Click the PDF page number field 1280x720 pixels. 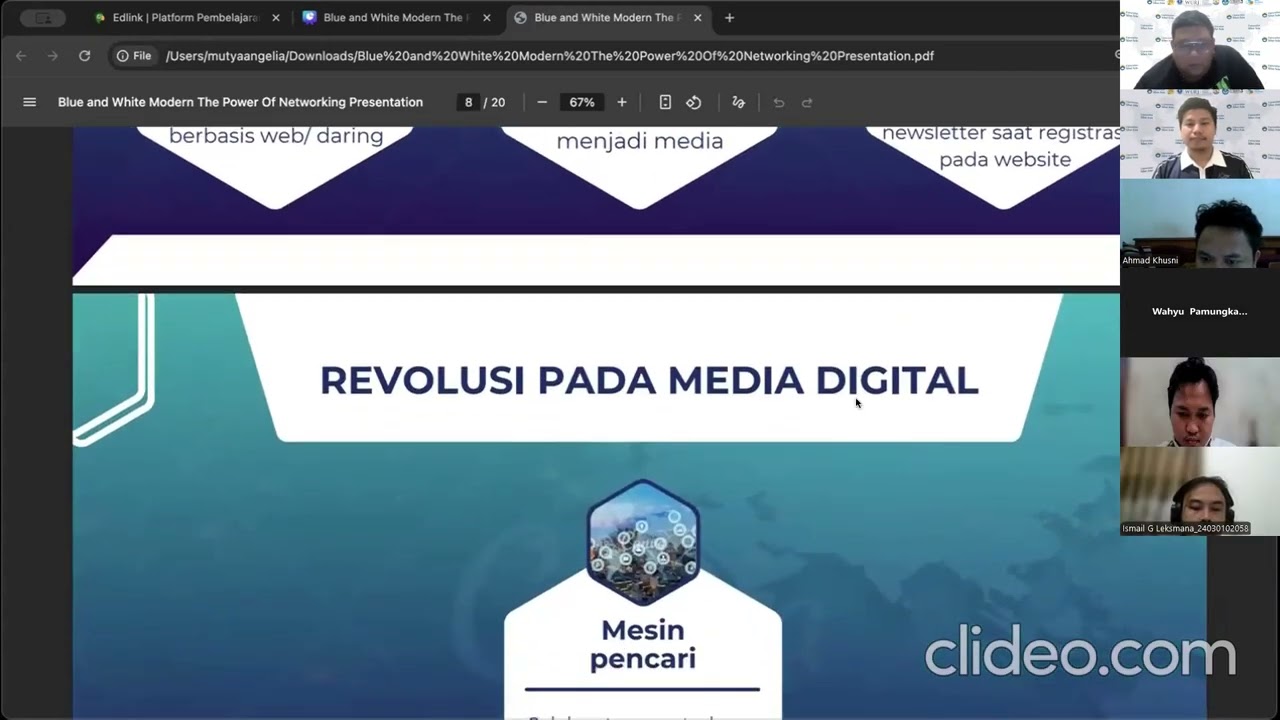point(468,102)
